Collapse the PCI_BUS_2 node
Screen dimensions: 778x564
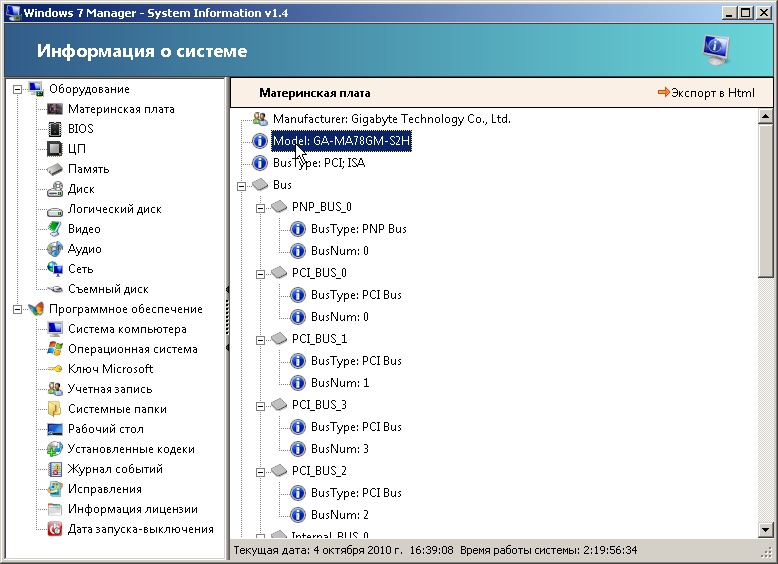click(260, 472)
